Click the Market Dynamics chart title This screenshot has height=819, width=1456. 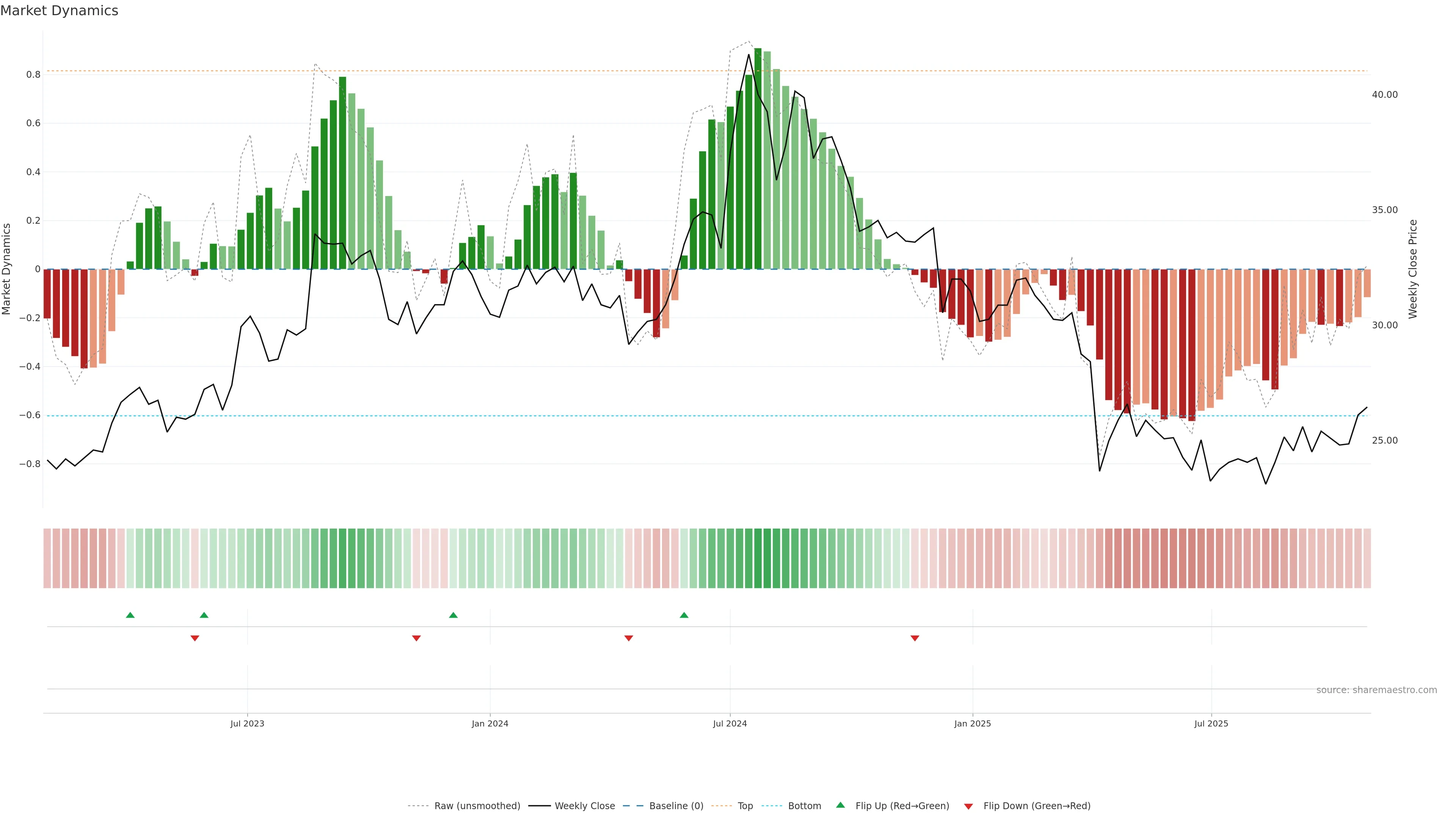tap(60, 11)
